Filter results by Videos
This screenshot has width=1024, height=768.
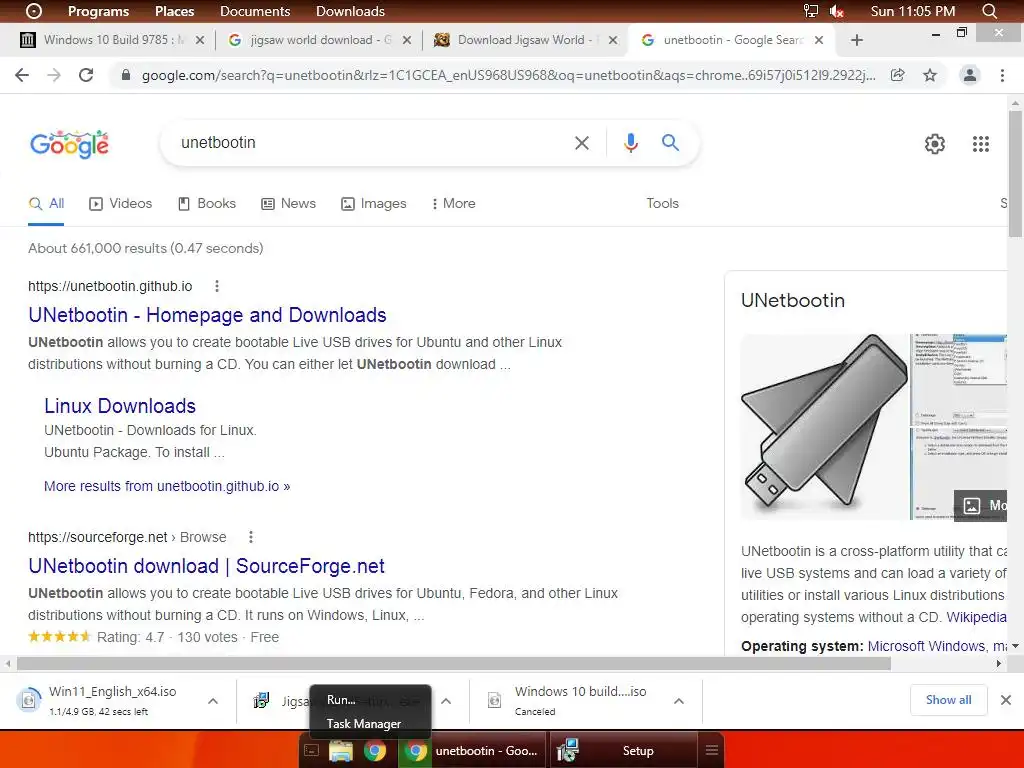pyautogui.click(x=120, y=204)
